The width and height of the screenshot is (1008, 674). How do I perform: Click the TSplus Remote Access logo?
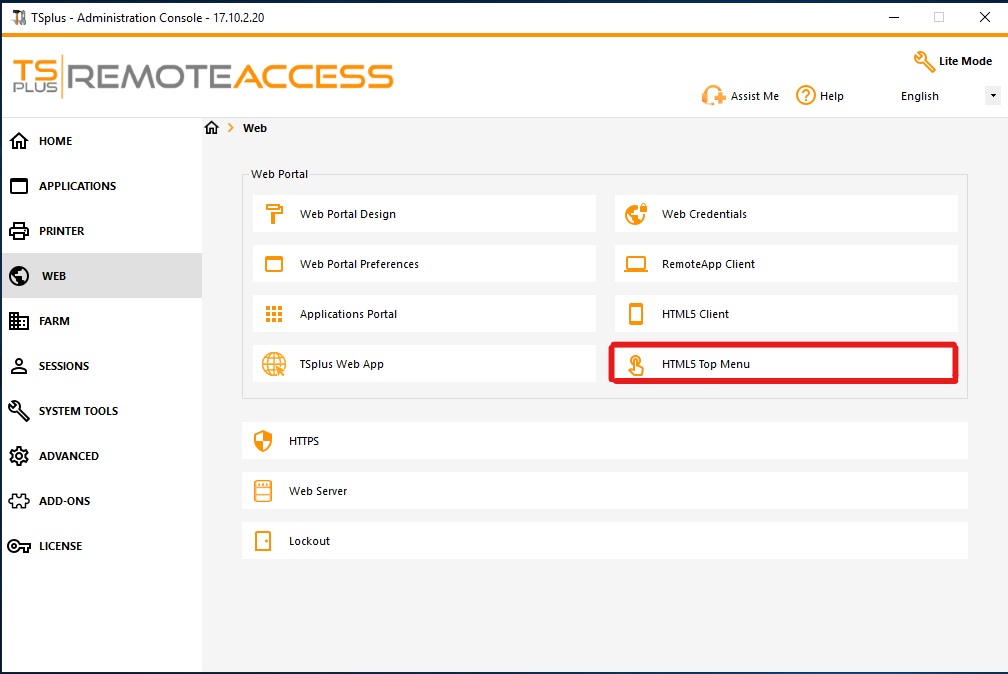[203, 77]
